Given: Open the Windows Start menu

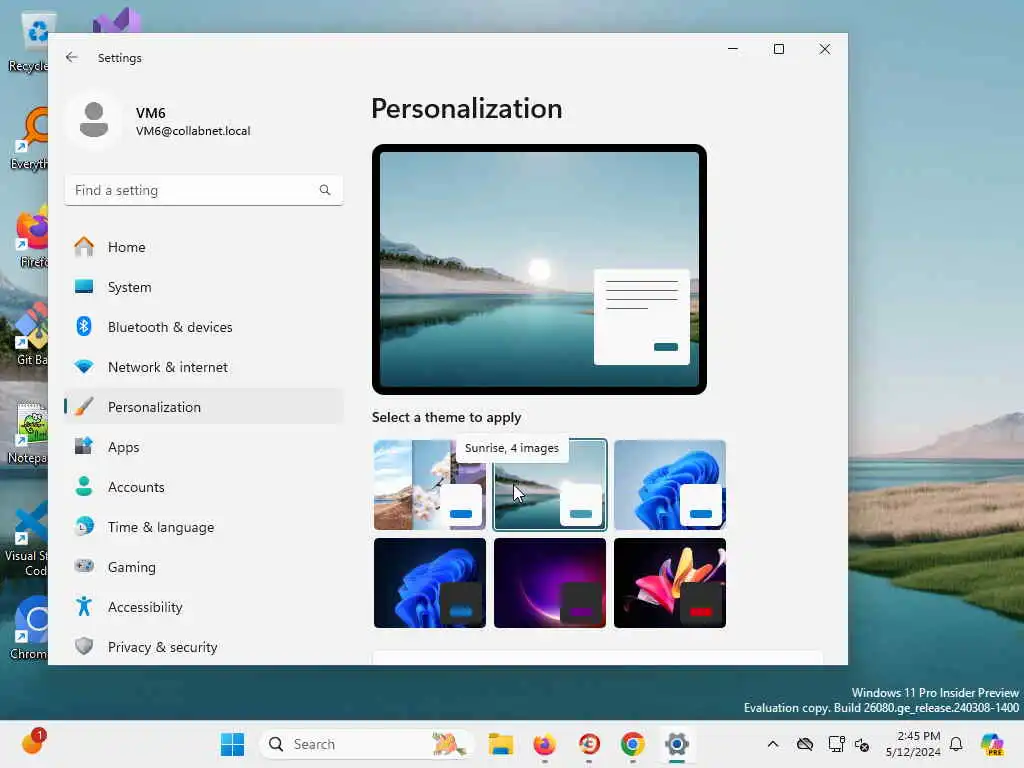Looking at the screenshot, I should (232, 744).
